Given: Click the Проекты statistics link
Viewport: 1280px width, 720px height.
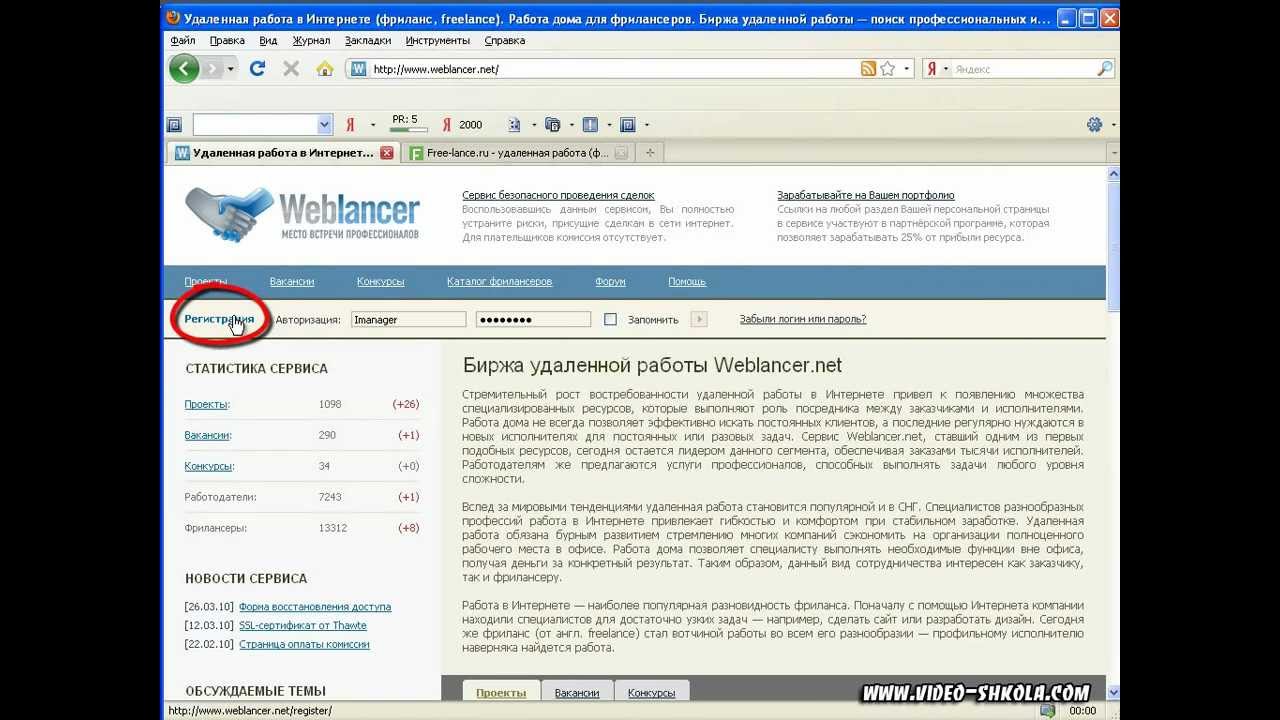Looking at the screenshot, I should (x=206, y=404).
